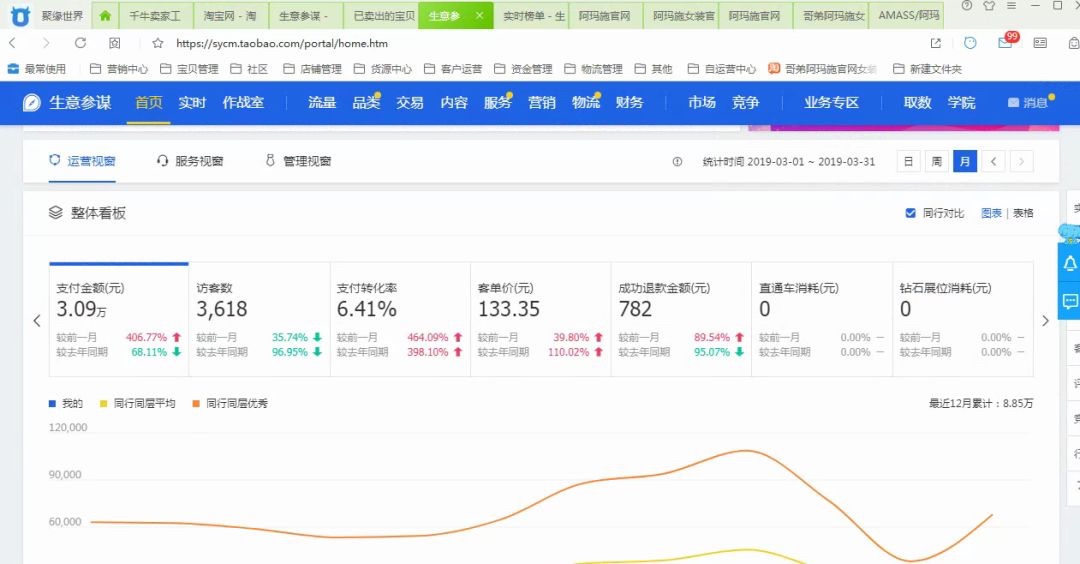Click the browser home tab icon

click(105, 15)
